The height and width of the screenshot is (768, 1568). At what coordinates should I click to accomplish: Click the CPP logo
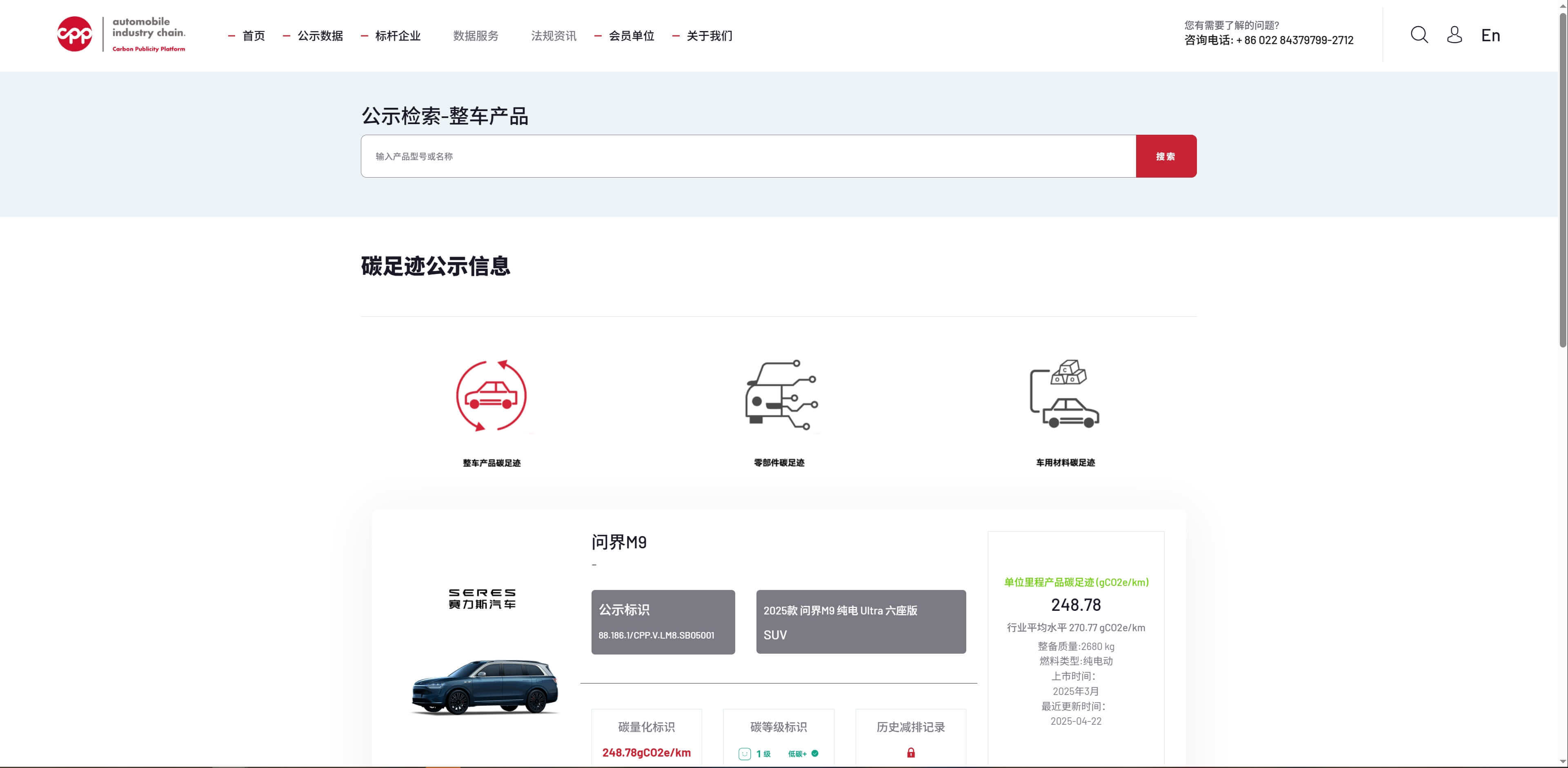point(74,34)
